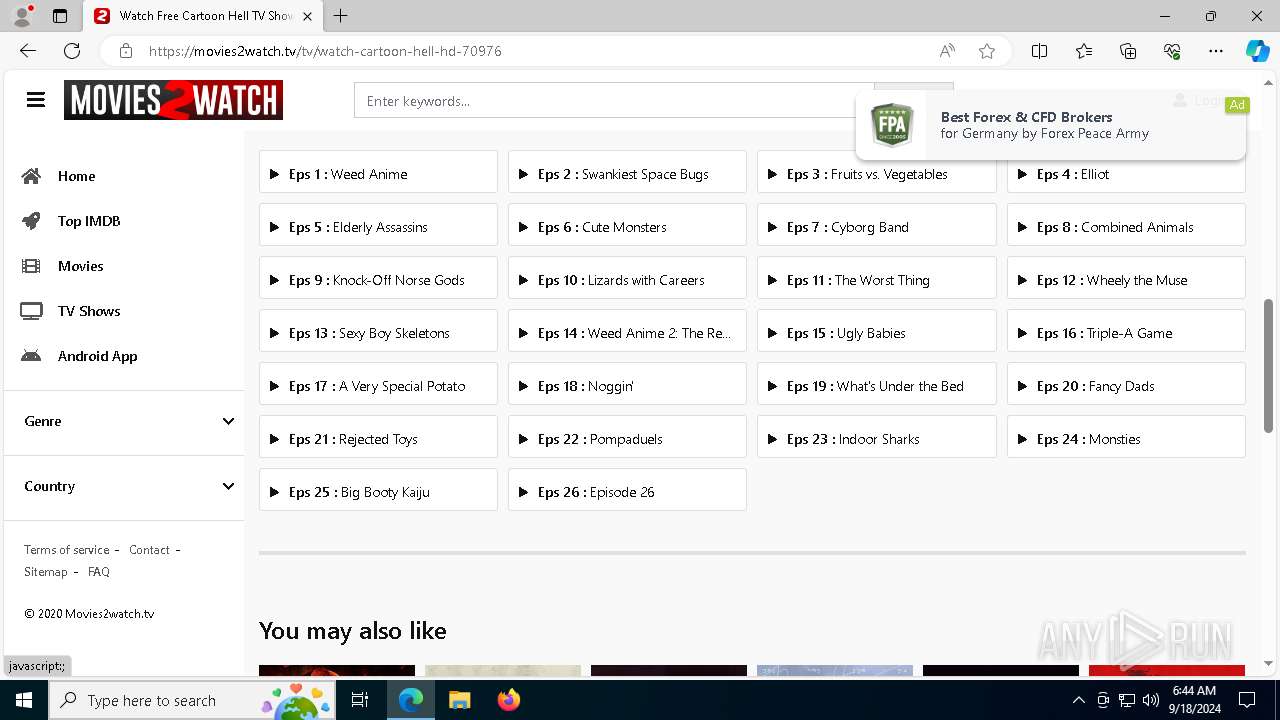Reload the page with refresh icon
The height and width of the screenshot is (720, 1280).
(x=72, y=51)
